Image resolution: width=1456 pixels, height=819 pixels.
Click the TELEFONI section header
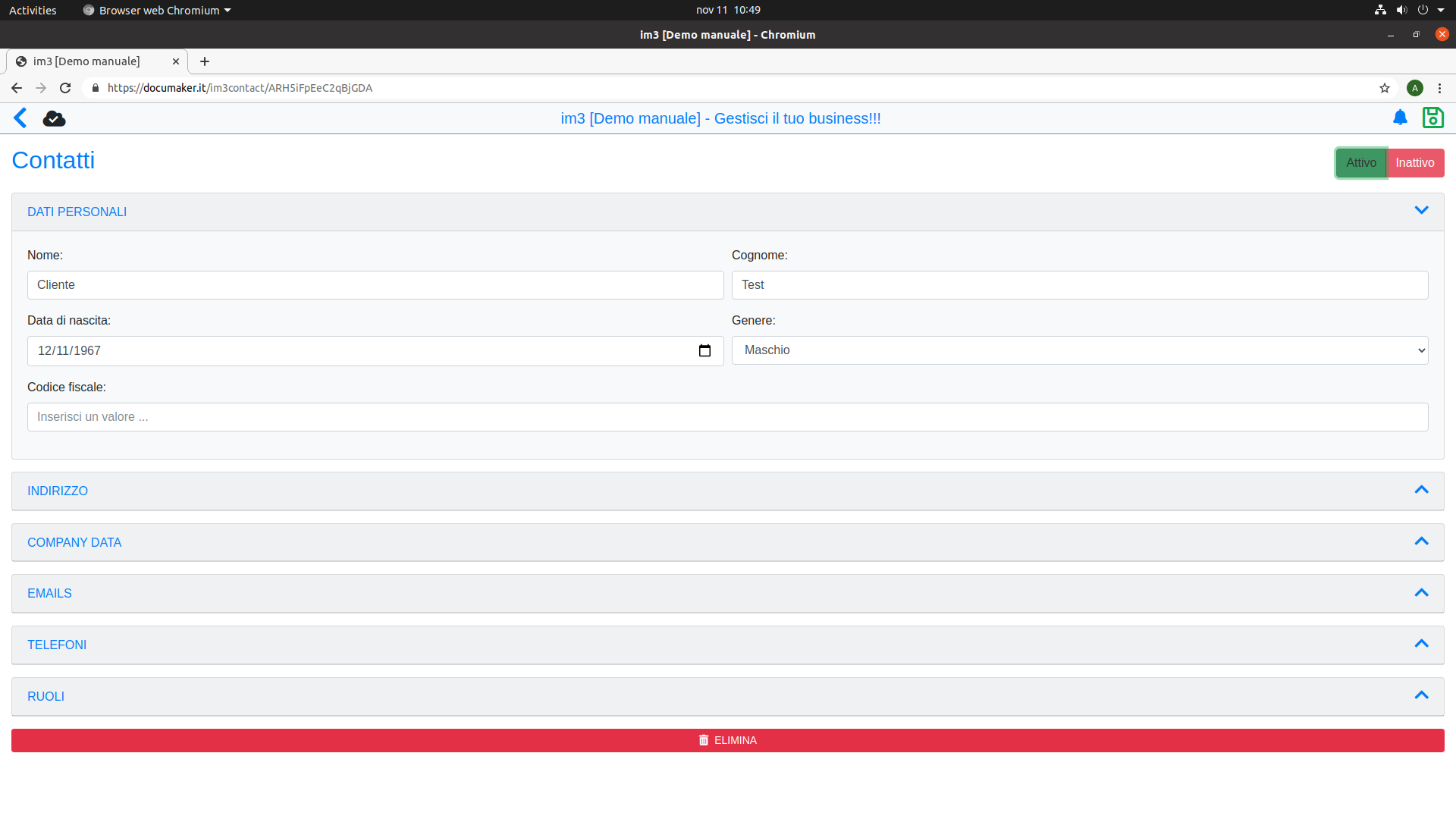click(x=728, y=644)
